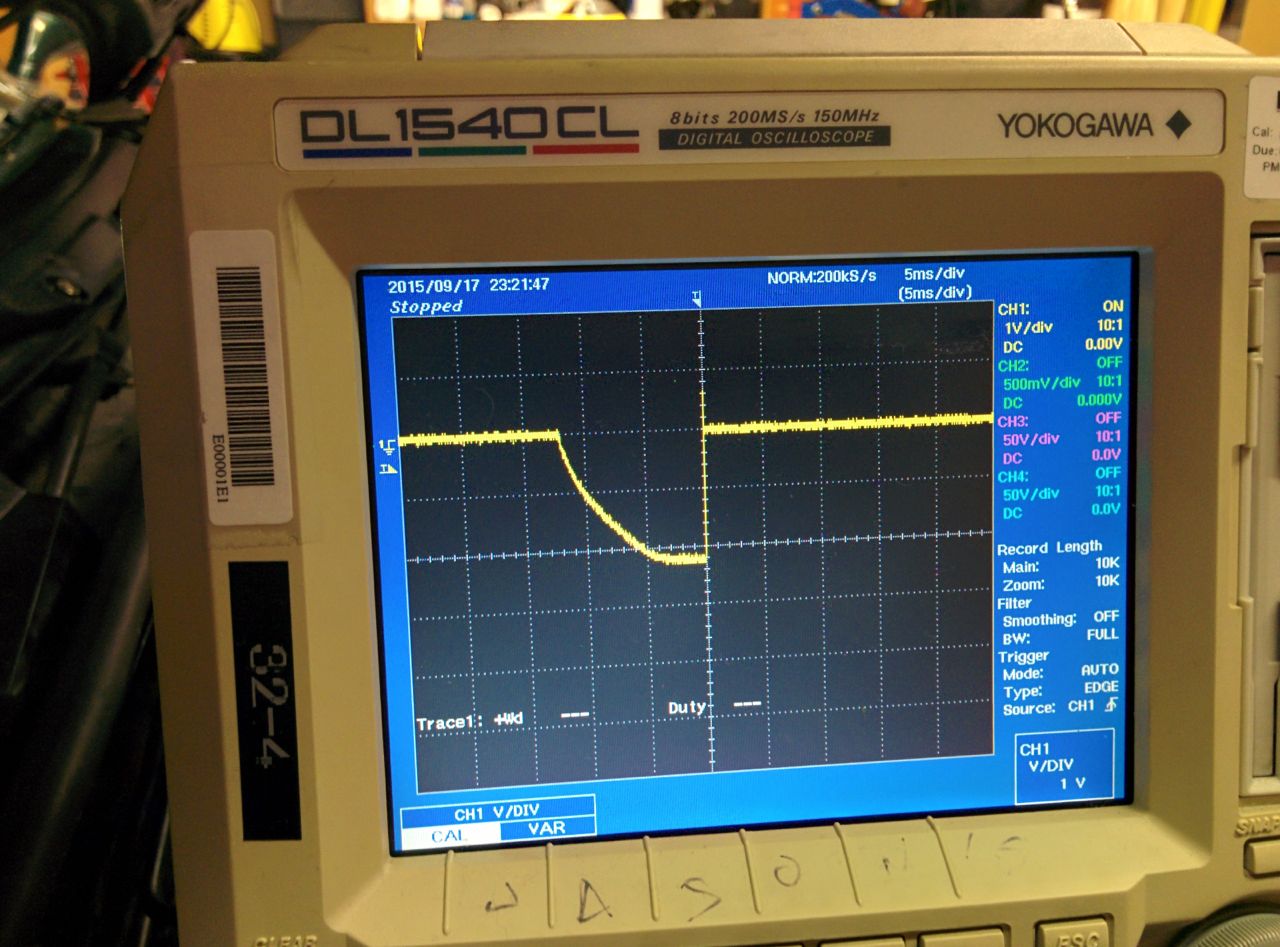Click the 0.00V offset value for CH1
Screen dimensions: 1280x947
point(1103,344)
